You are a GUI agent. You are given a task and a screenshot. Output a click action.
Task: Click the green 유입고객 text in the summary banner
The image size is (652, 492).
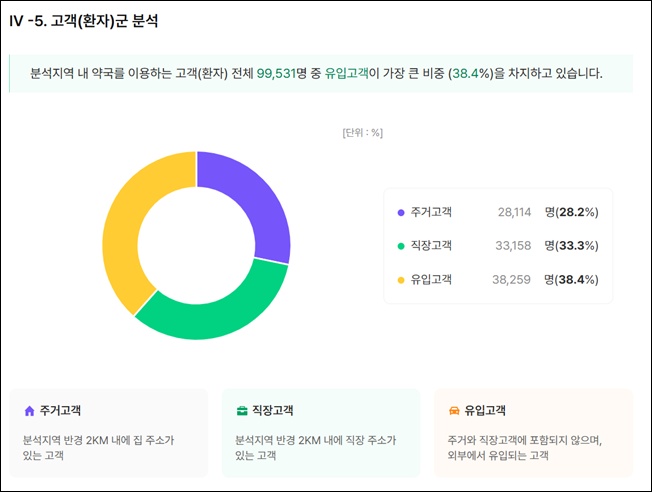point(346,74)
